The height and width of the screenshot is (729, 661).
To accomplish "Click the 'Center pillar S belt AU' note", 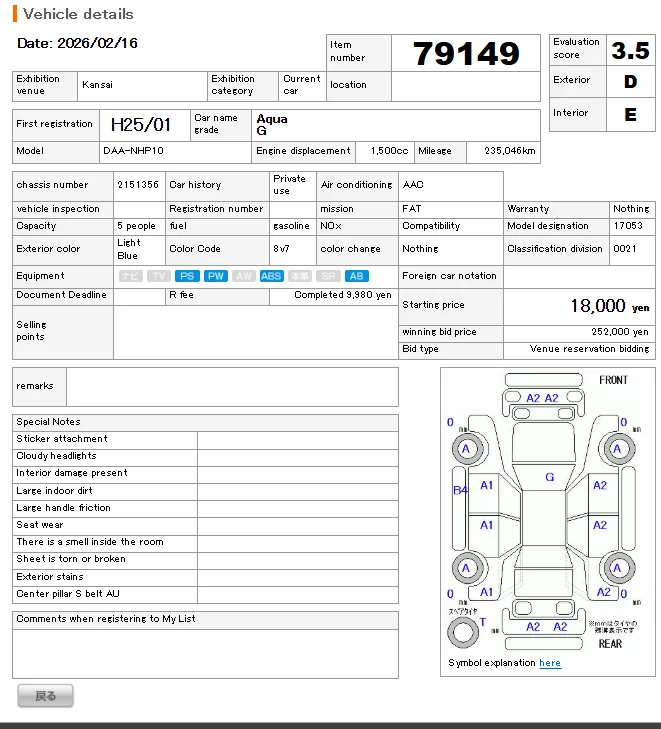I will (68, 594).
